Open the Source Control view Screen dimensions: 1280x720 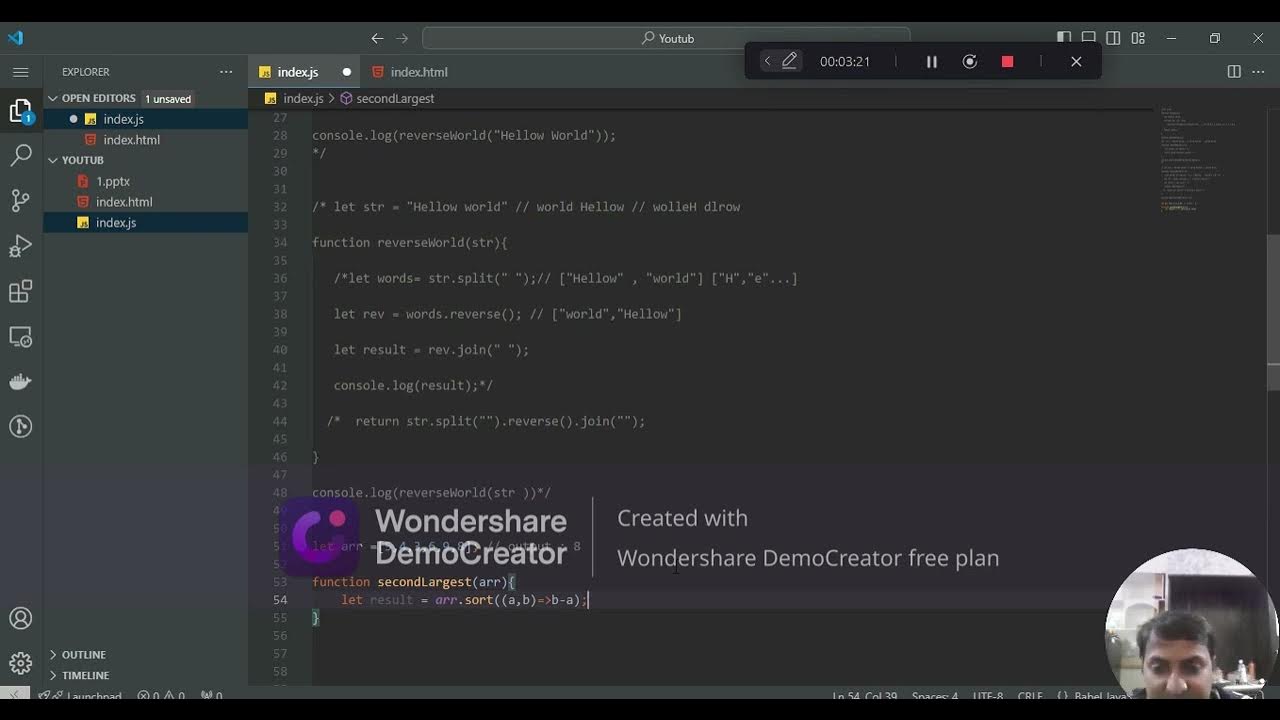[x=21, y=200]
